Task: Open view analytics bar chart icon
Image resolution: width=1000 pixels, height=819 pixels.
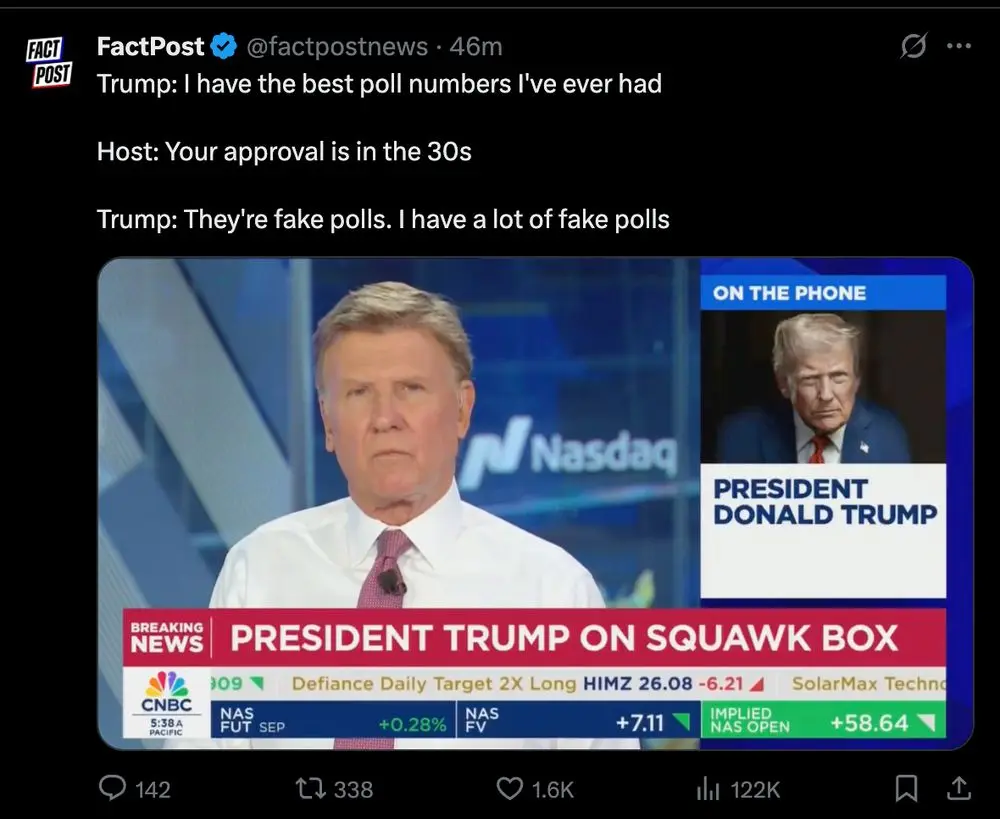Action: 708,789
